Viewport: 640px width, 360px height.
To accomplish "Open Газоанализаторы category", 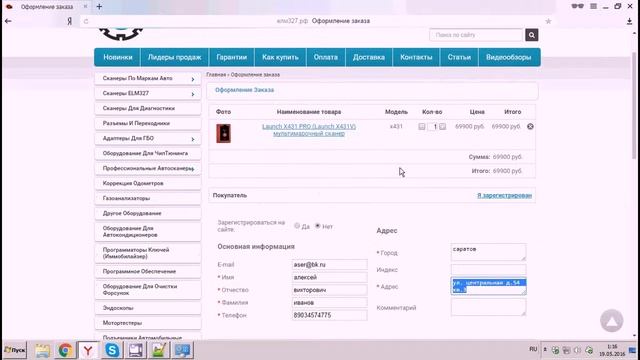I will coord(148,198).
